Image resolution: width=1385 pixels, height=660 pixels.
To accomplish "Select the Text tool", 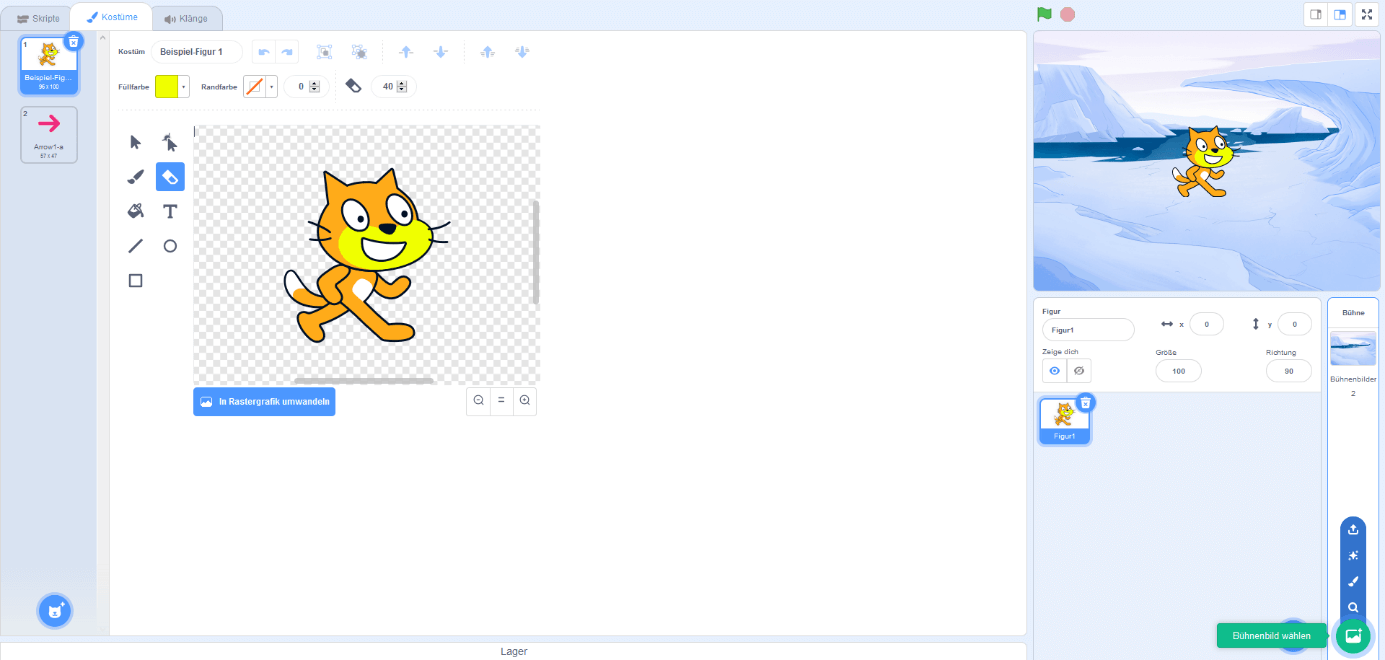I will [170, 211].
